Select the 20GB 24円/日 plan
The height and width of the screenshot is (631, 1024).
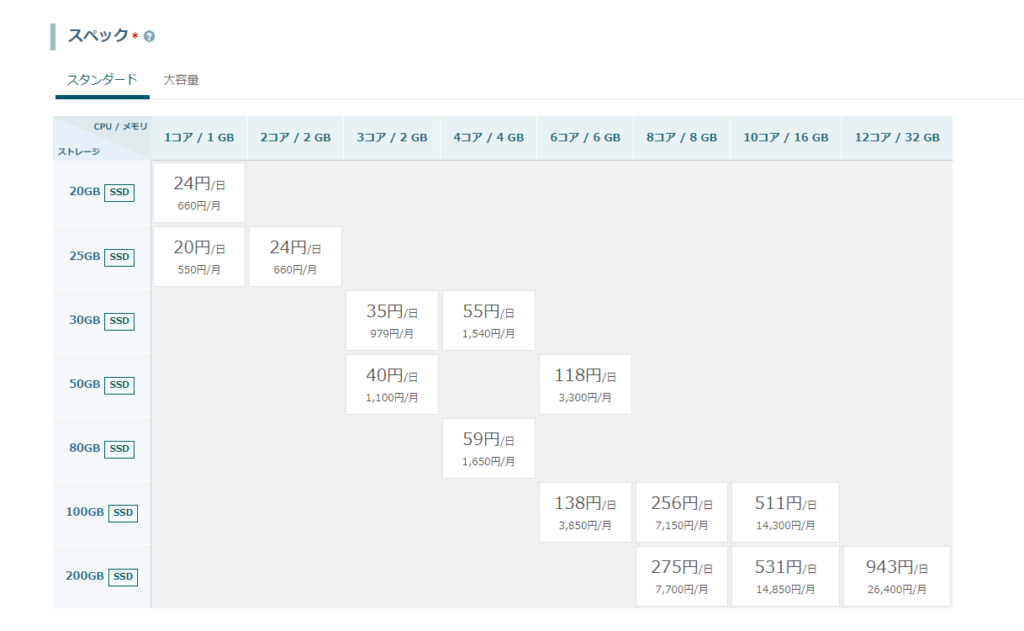199,193
